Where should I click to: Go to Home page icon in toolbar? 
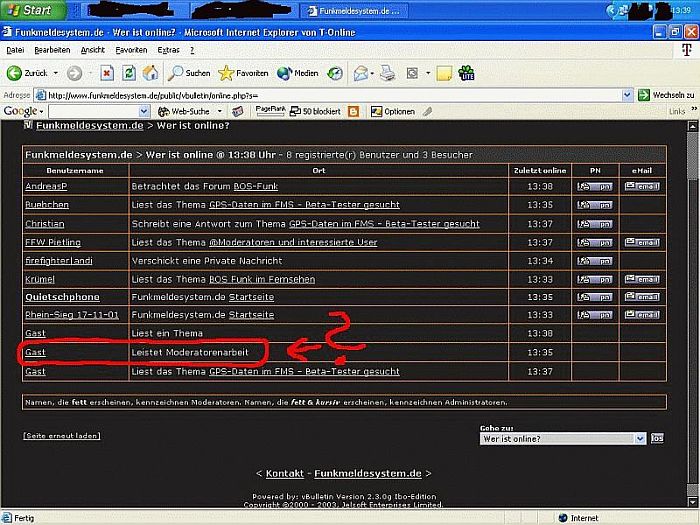click(x=150, y=73)
